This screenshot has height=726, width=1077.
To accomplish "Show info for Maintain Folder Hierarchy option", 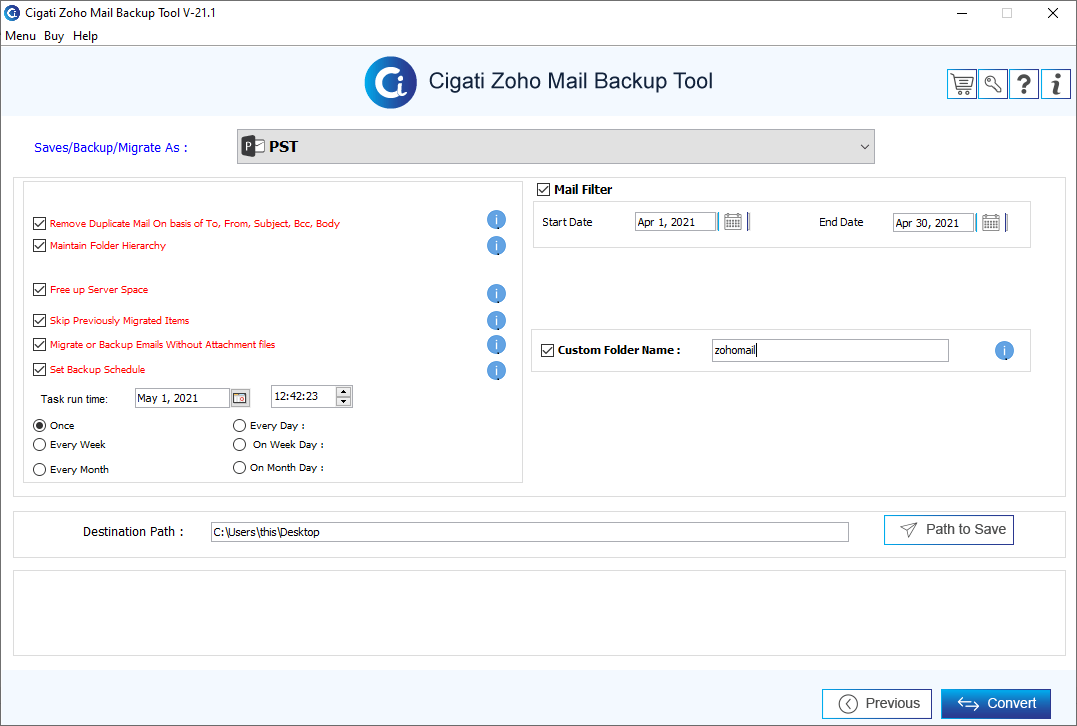I will pyautogui.click(x=497, y=245).
